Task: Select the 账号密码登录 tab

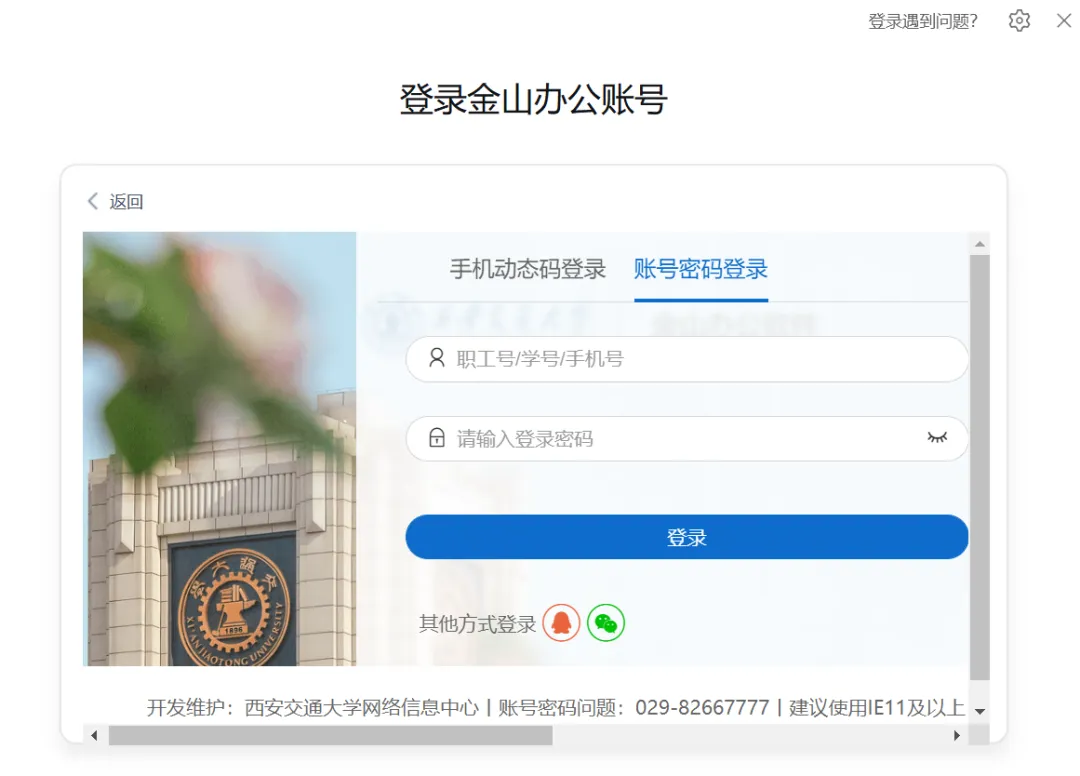Action: [700, 269]
